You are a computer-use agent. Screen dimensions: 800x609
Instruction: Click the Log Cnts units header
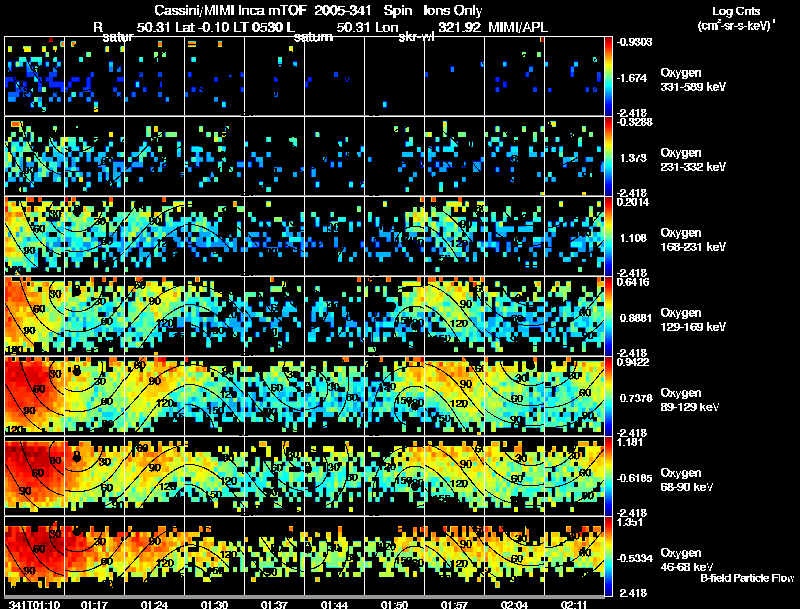736,18
